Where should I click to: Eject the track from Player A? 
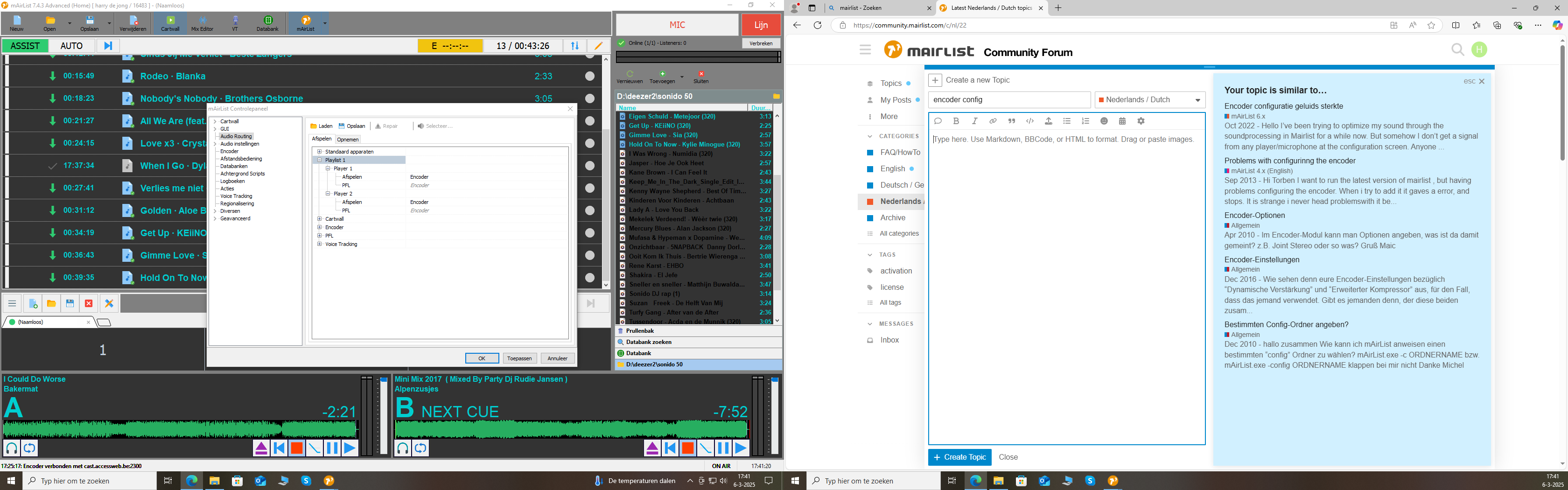tap(261, 448)
